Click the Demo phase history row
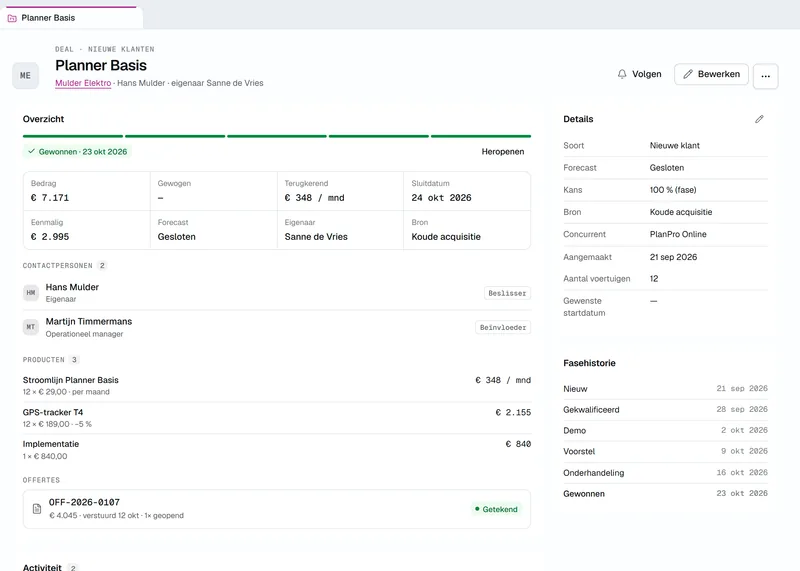Image resolution: width=800 pixels, height=571 pixels. click(665, 431)
